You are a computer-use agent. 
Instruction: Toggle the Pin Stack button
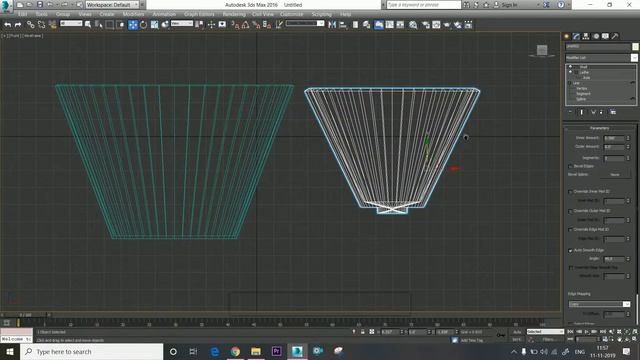point(570,112)
